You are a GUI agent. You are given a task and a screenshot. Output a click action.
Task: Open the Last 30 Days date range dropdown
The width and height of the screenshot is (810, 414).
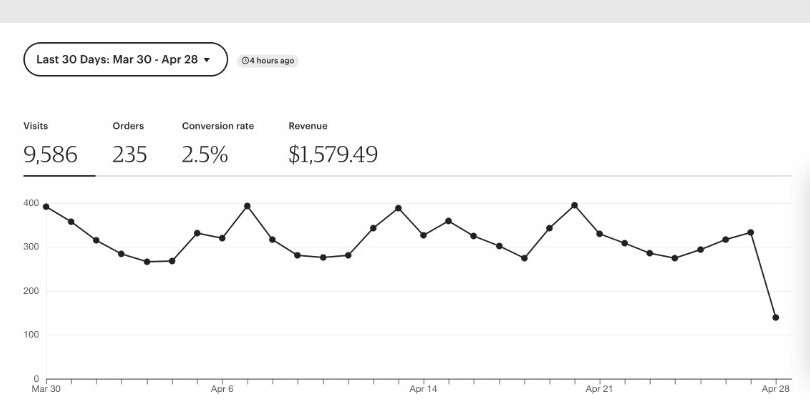click(124, 60)
